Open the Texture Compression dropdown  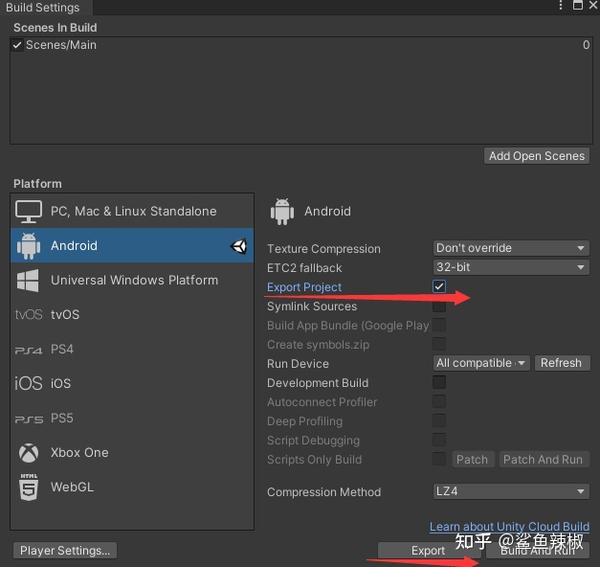(x=511, y=248)
